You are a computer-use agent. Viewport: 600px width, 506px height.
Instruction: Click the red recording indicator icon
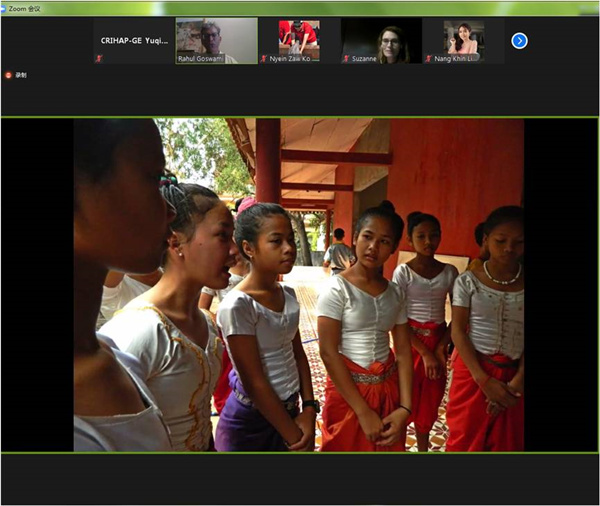click(8, 75)
